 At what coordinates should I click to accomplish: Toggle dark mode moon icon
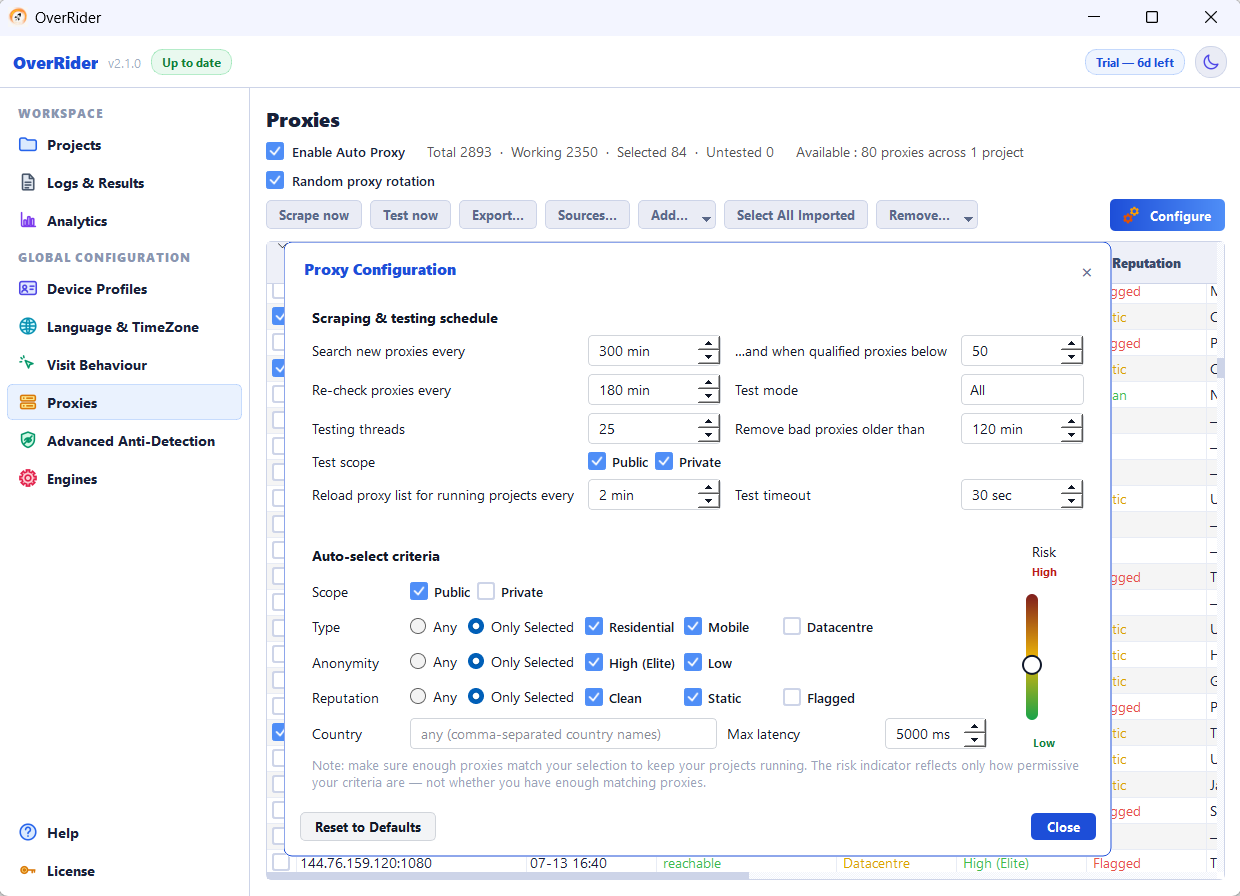coord(1211,63)
